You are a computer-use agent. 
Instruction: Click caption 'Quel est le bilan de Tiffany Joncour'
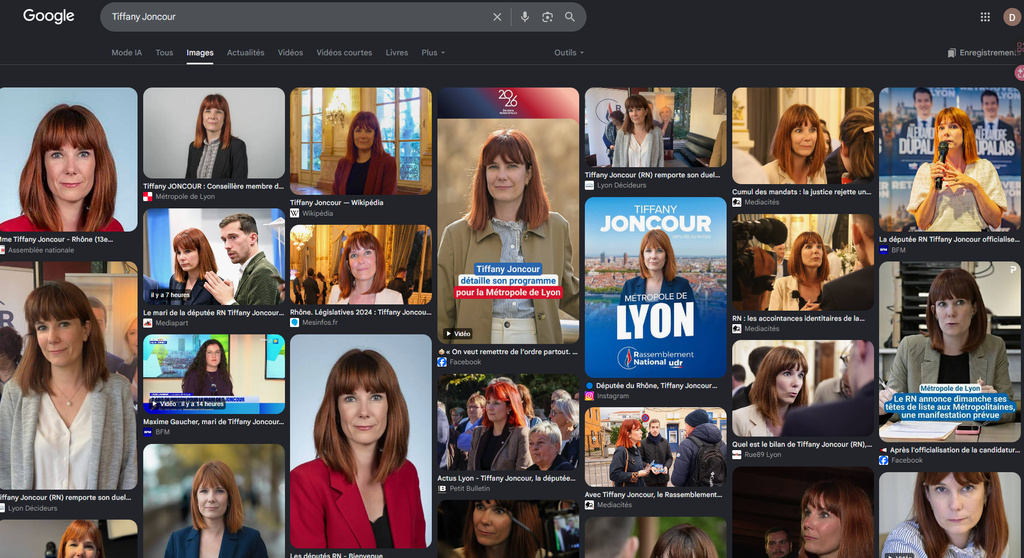801,444
